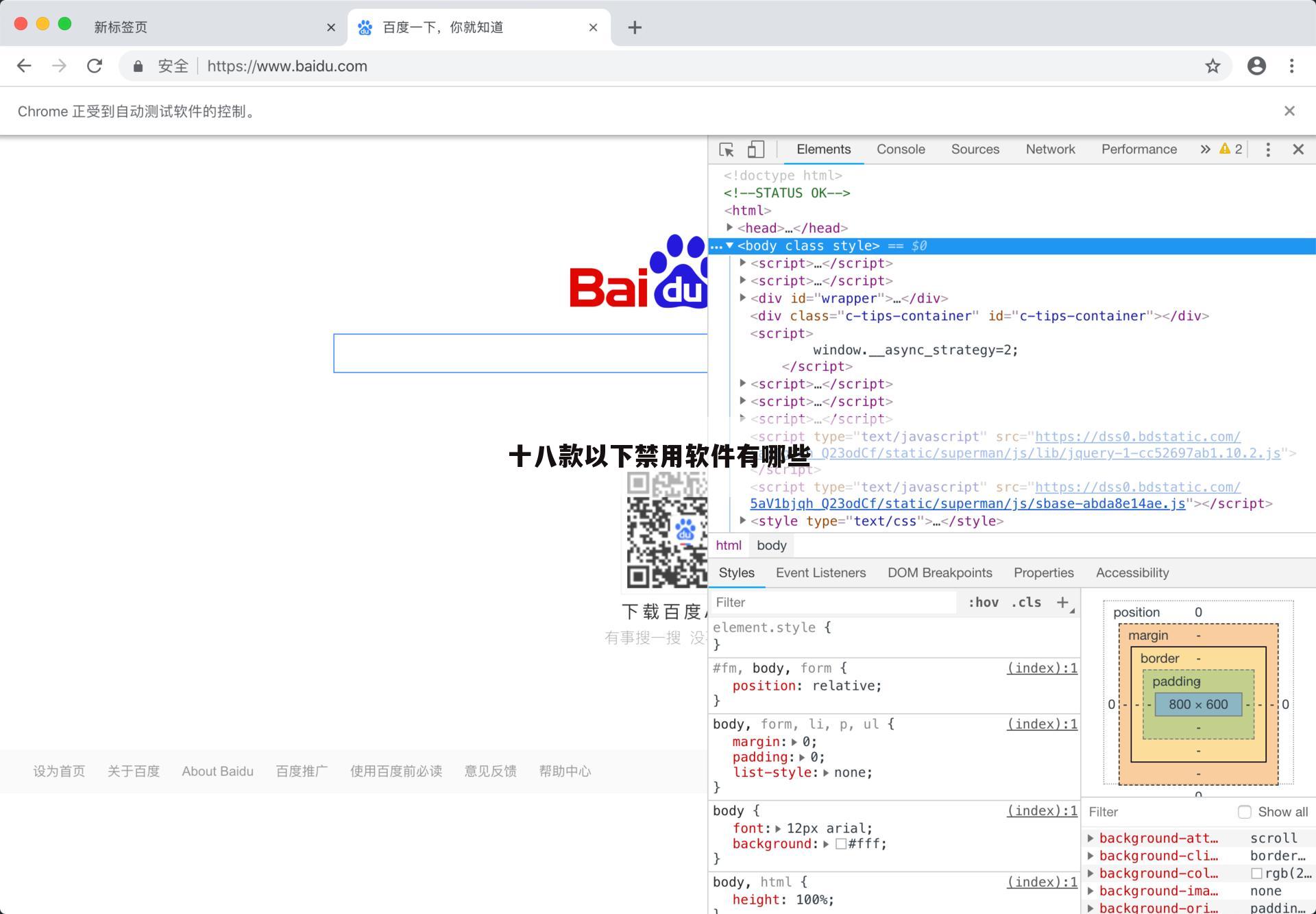
Task: Open the Sources tab
Action: coord(975,149)
